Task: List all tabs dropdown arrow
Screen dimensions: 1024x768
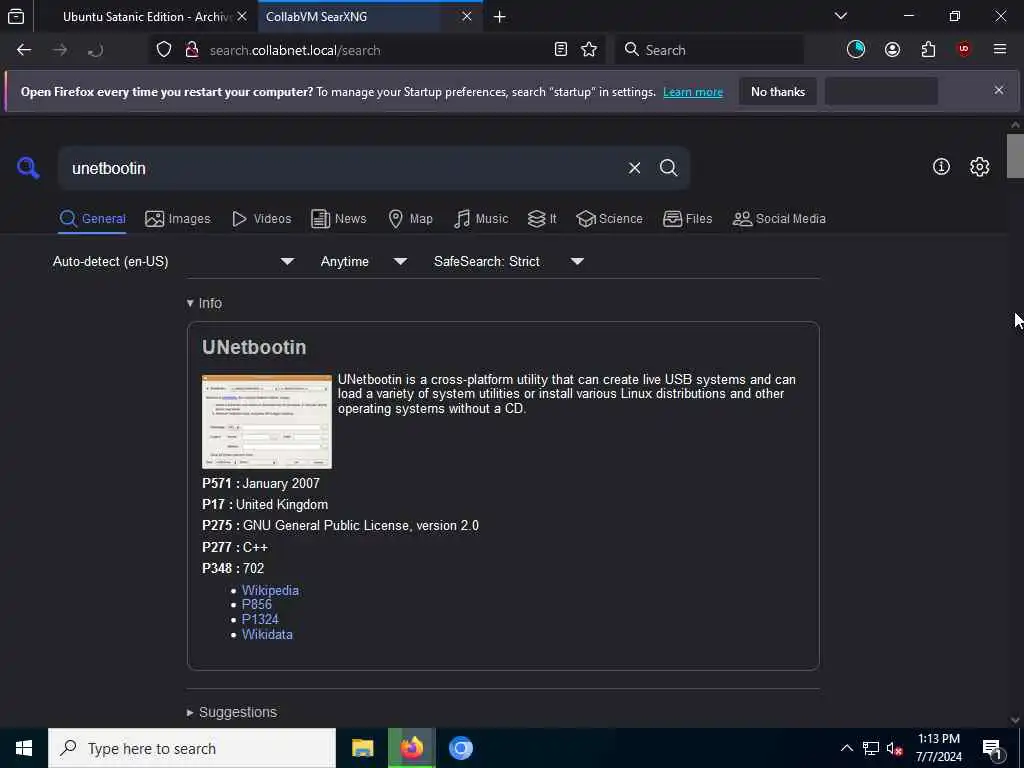Action: click(841, 16)
